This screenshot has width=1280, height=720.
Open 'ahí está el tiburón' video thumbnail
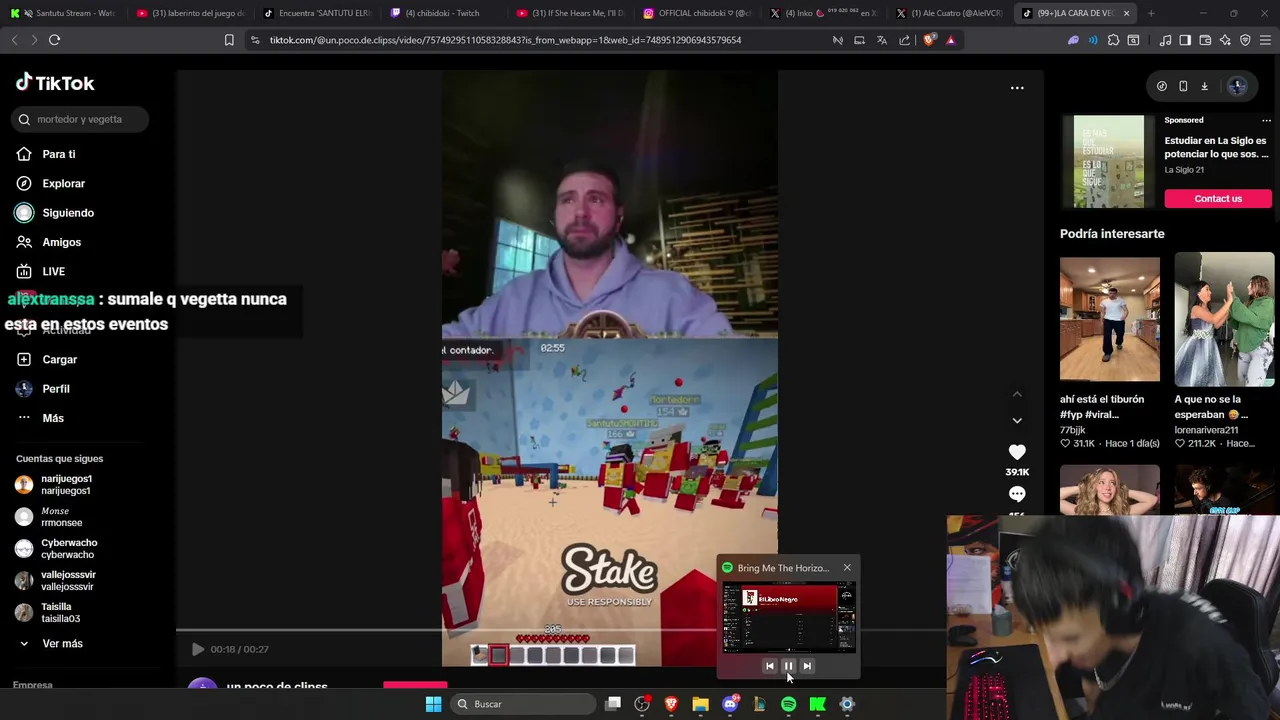(1110, 320)
